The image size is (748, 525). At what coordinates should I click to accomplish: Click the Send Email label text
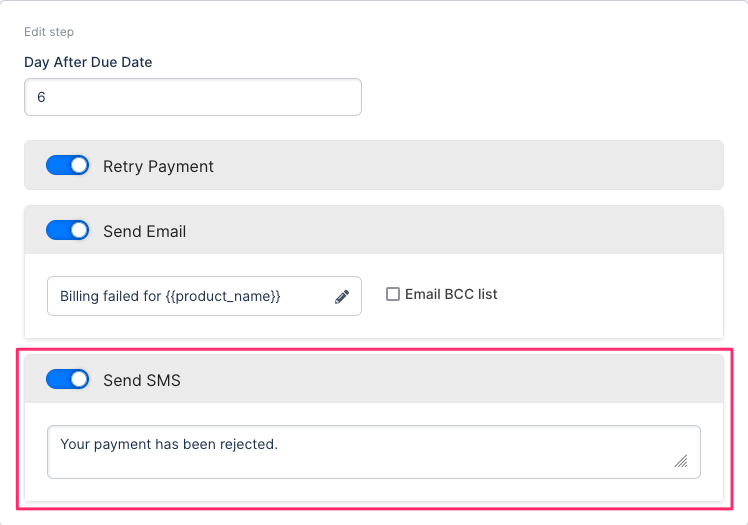click(x=145, y=231)
